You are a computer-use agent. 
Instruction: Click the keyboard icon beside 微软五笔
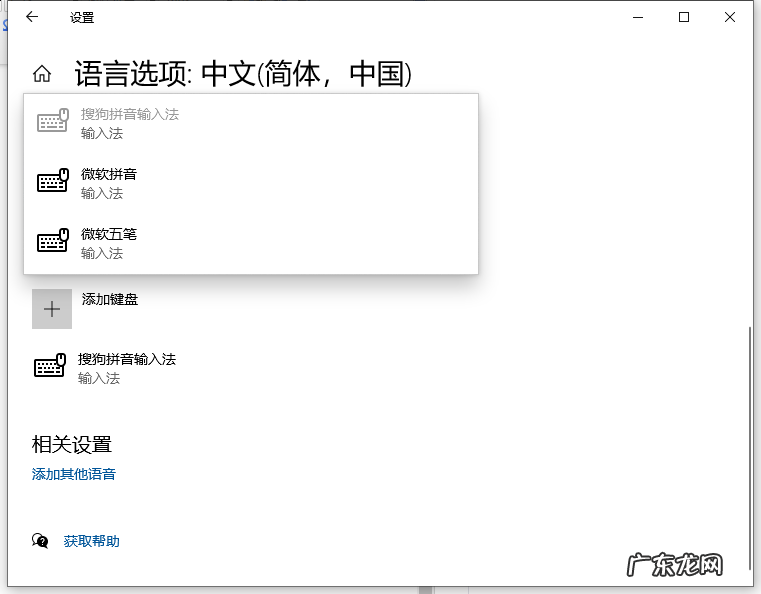[x=53, y=240]
